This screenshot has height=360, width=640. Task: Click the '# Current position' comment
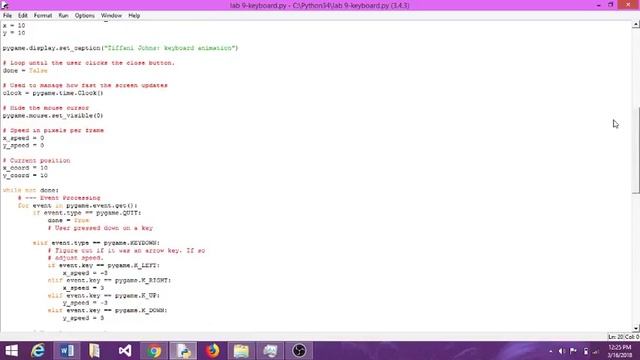pos(36,160)
